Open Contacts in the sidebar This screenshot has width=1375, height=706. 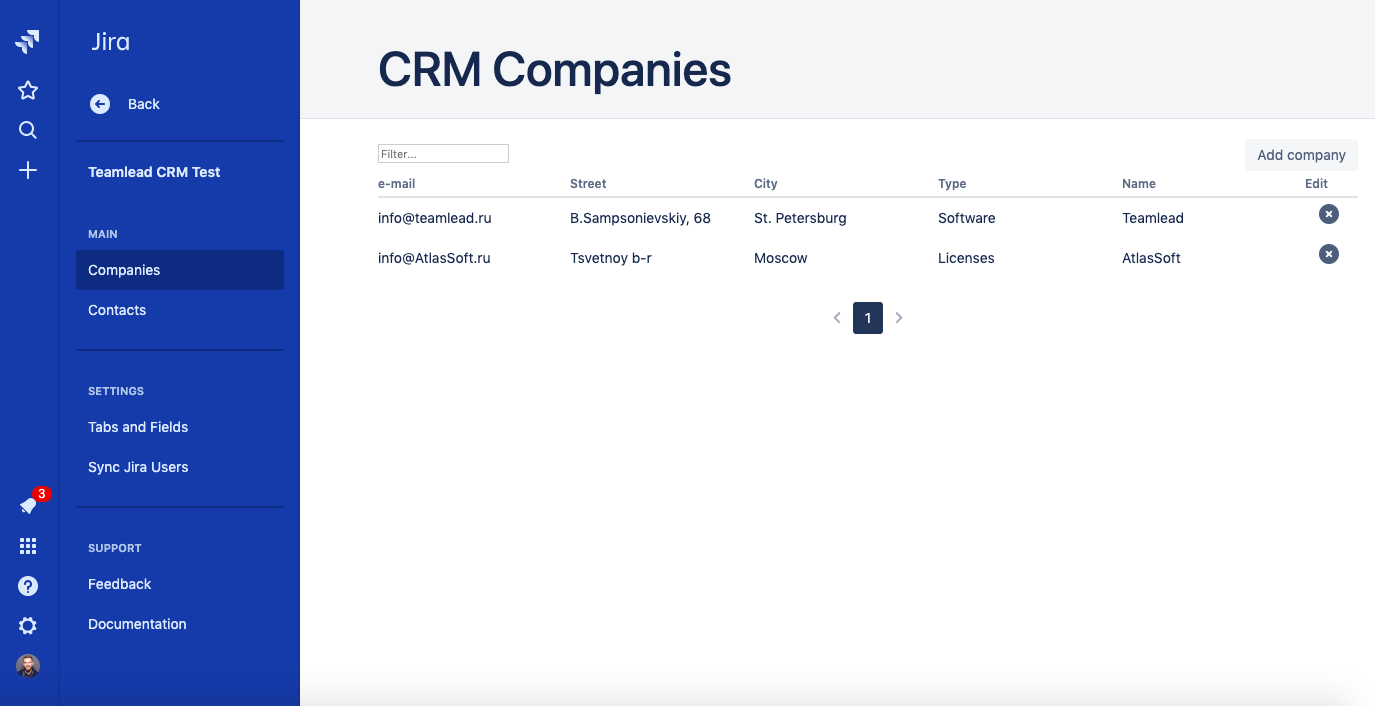pyautogui.click(x=117, y=310)
